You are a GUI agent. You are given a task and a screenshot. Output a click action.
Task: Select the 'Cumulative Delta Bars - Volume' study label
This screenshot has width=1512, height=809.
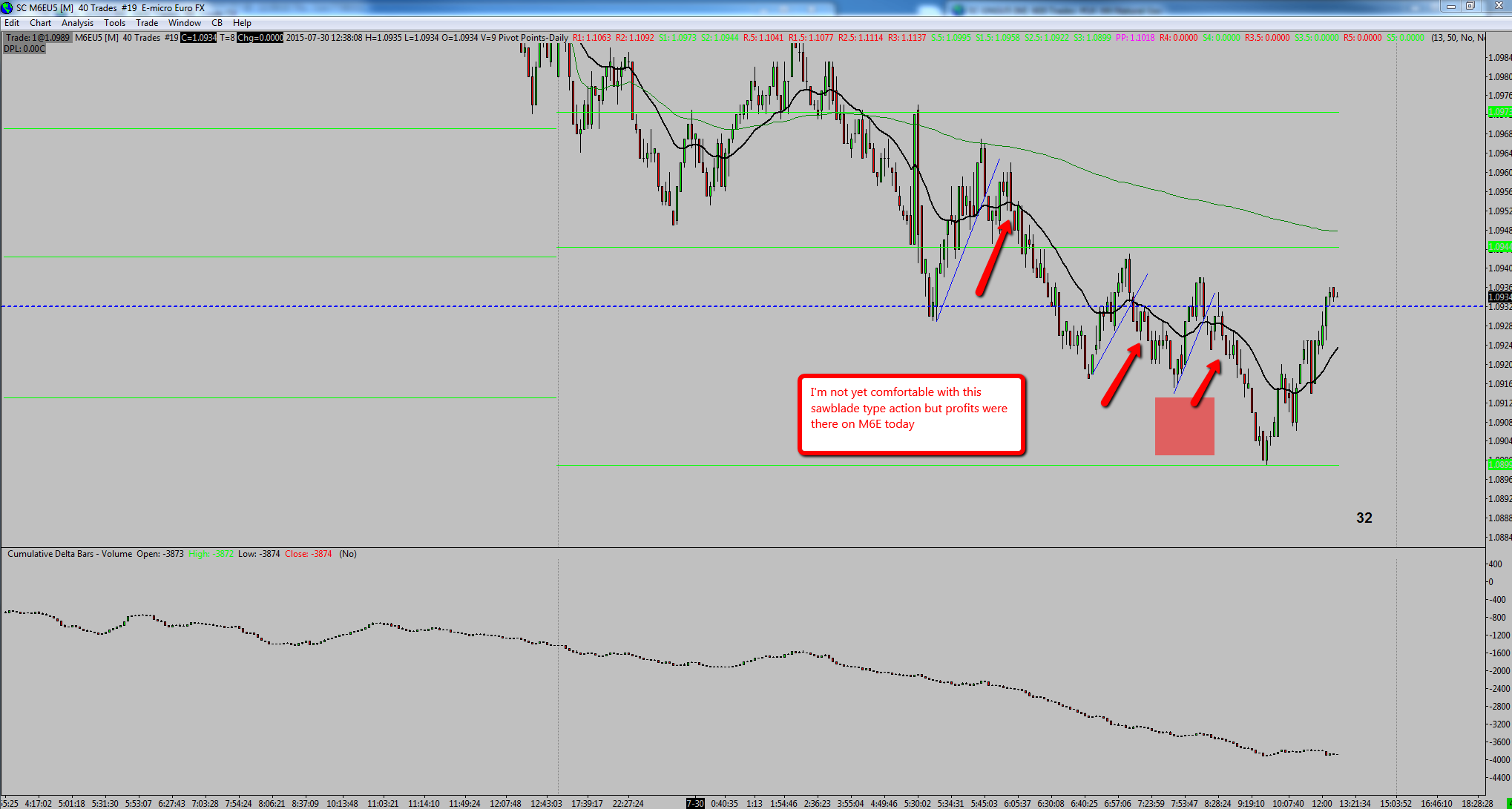pos(70,554)
